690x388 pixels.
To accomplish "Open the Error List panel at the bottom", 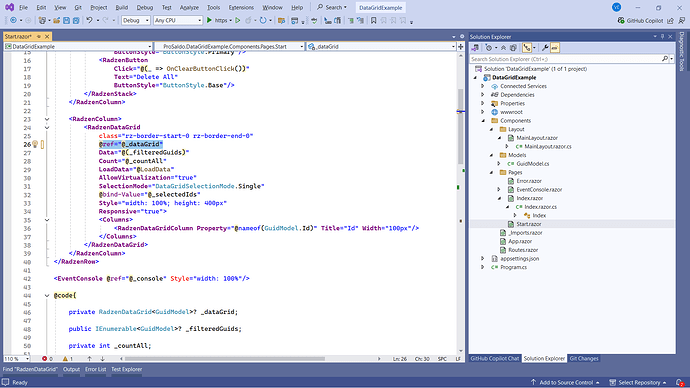I will point(95,369).
